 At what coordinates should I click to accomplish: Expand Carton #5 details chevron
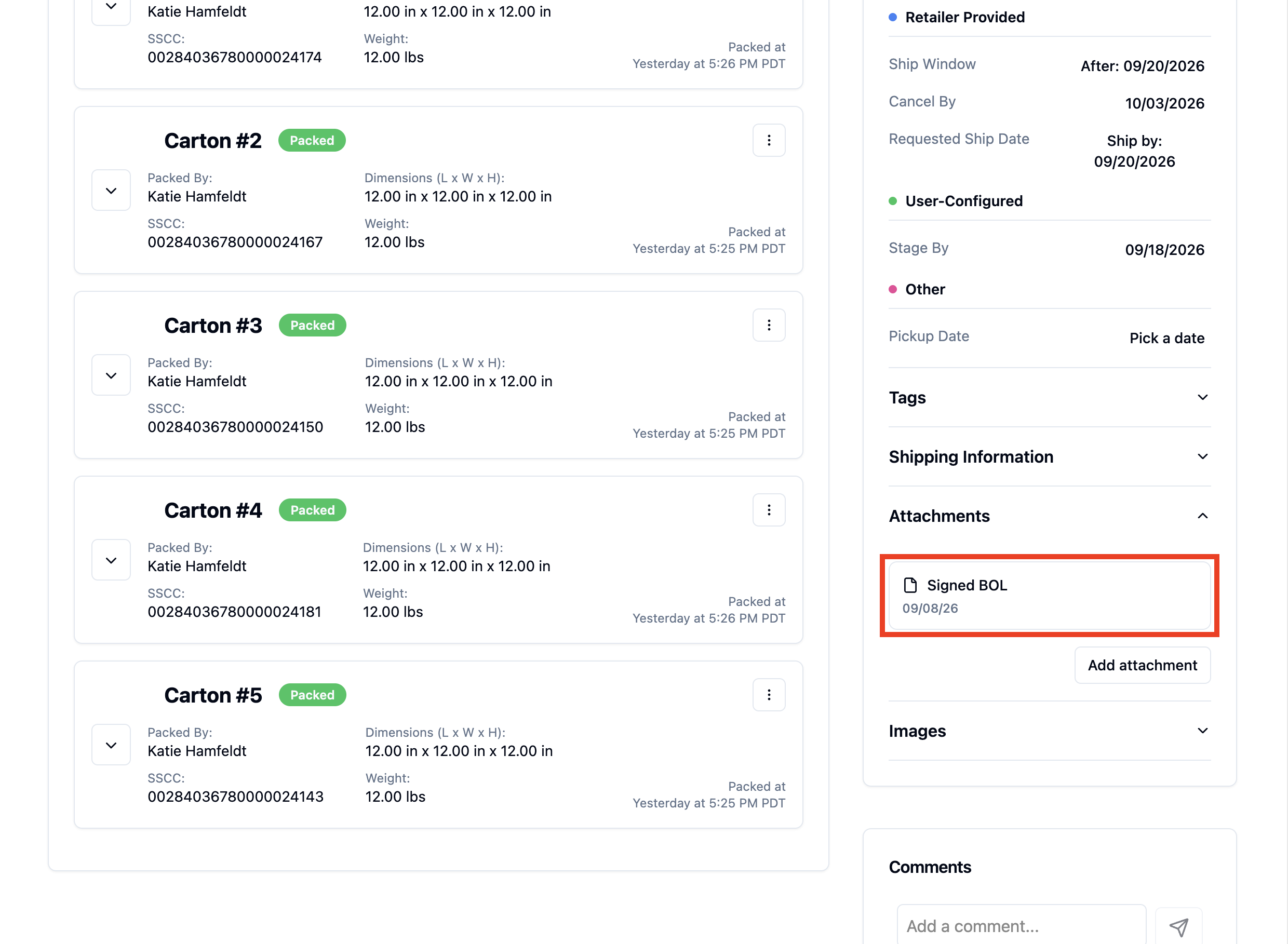pos(111,745)
